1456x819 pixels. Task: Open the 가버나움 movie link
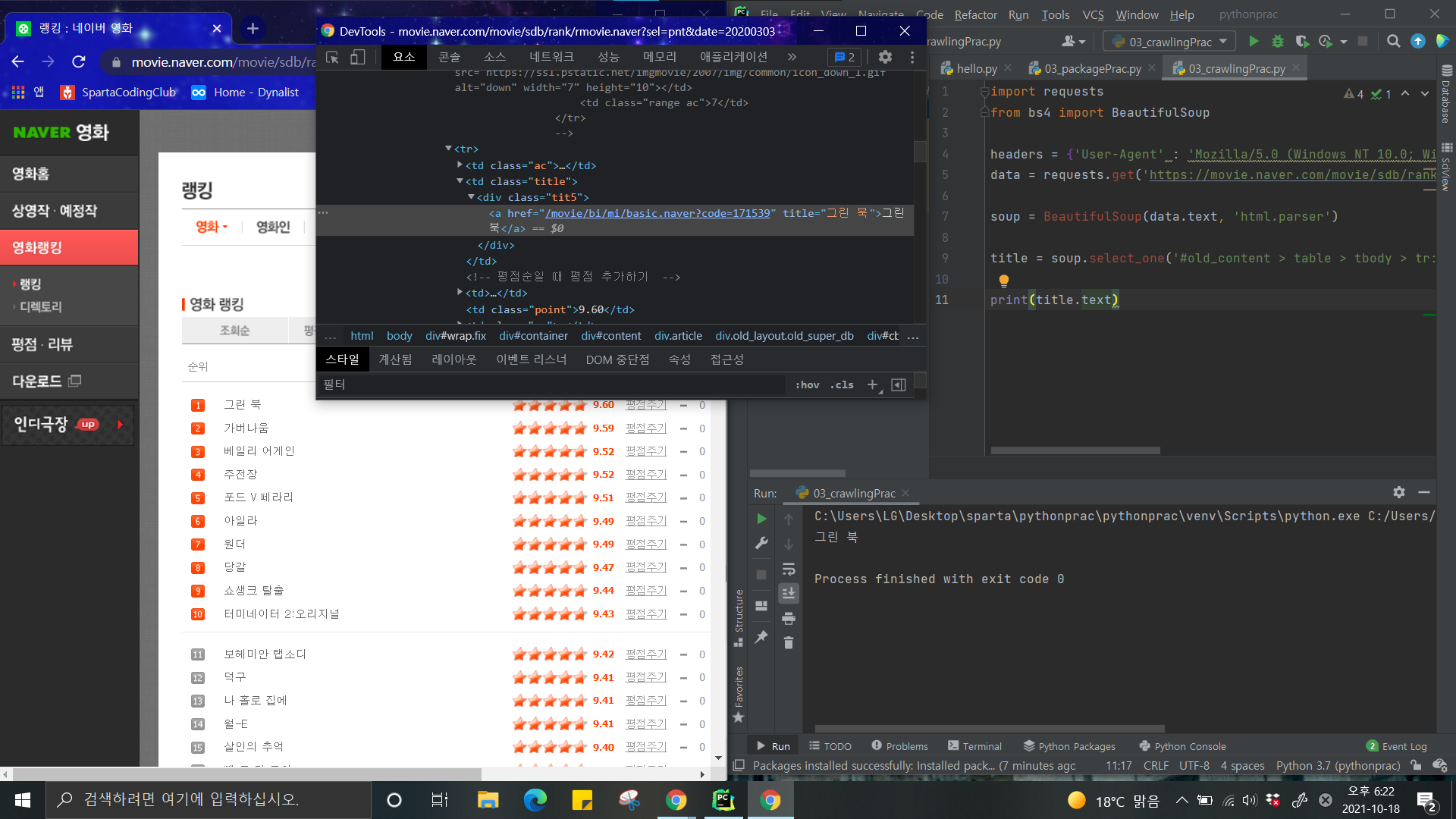pyautogui.click(x=246, y=428)
